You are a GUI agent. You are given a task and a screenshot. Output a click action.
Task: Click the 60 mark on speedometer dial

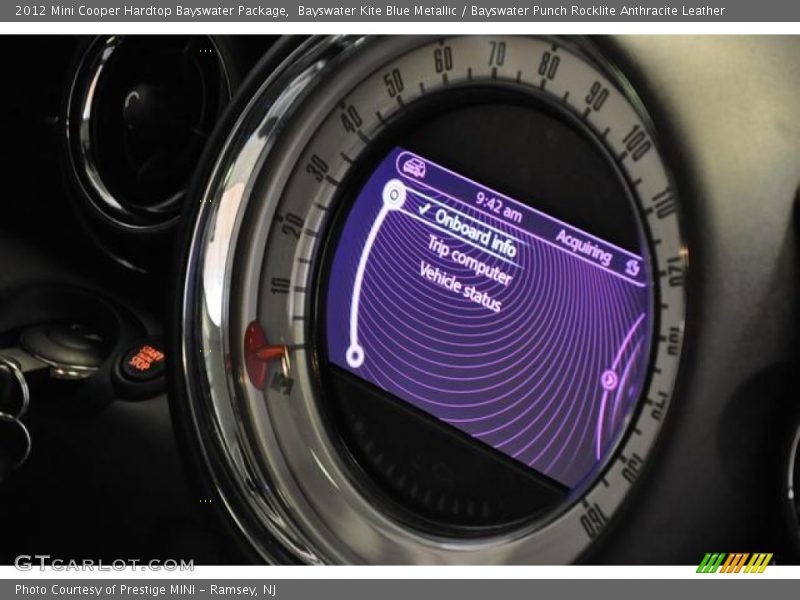pos(443,61)
